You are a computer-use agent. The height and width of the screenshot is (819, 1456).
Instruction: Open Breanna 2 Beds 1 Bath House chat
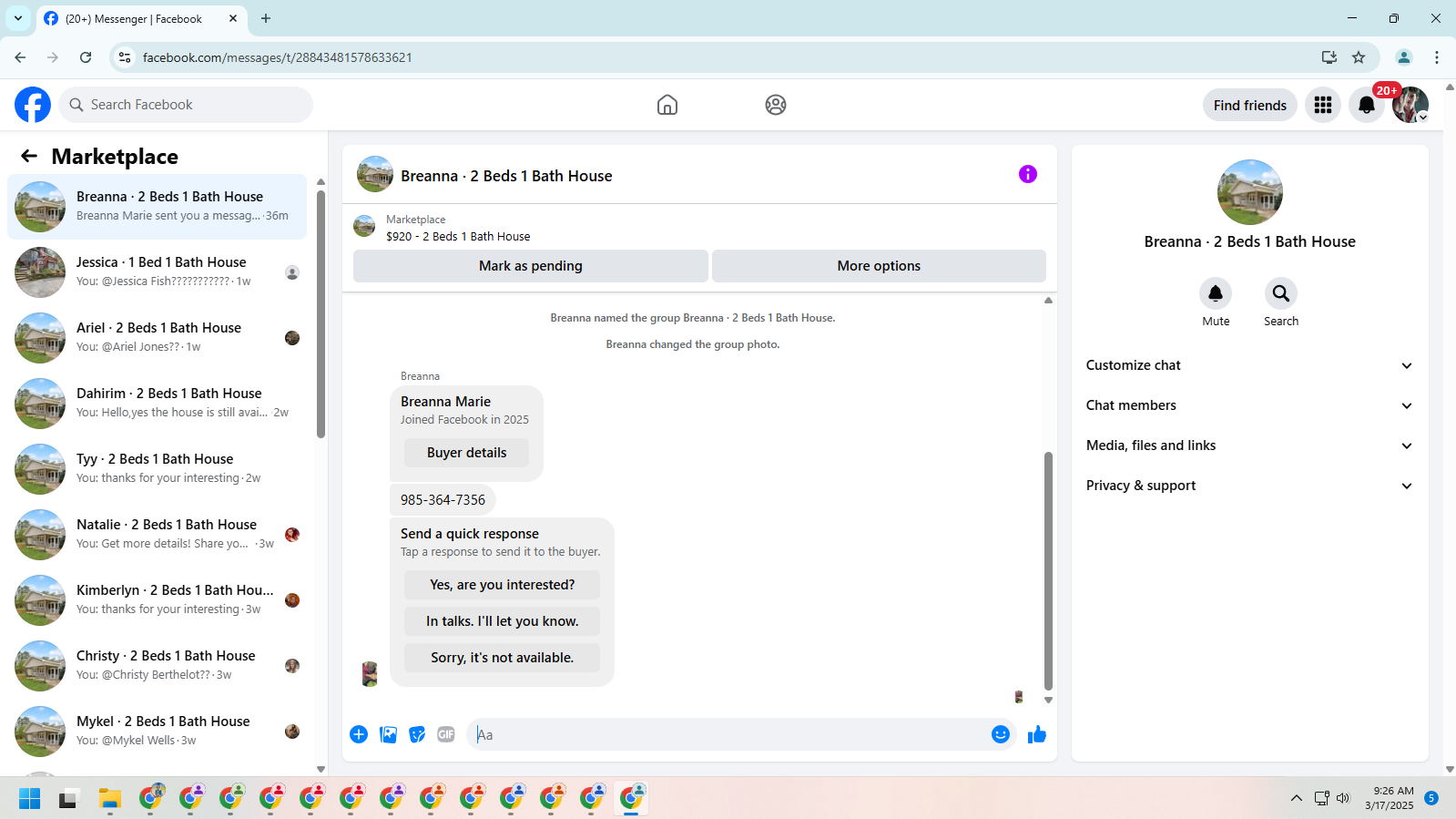[157, 207]
